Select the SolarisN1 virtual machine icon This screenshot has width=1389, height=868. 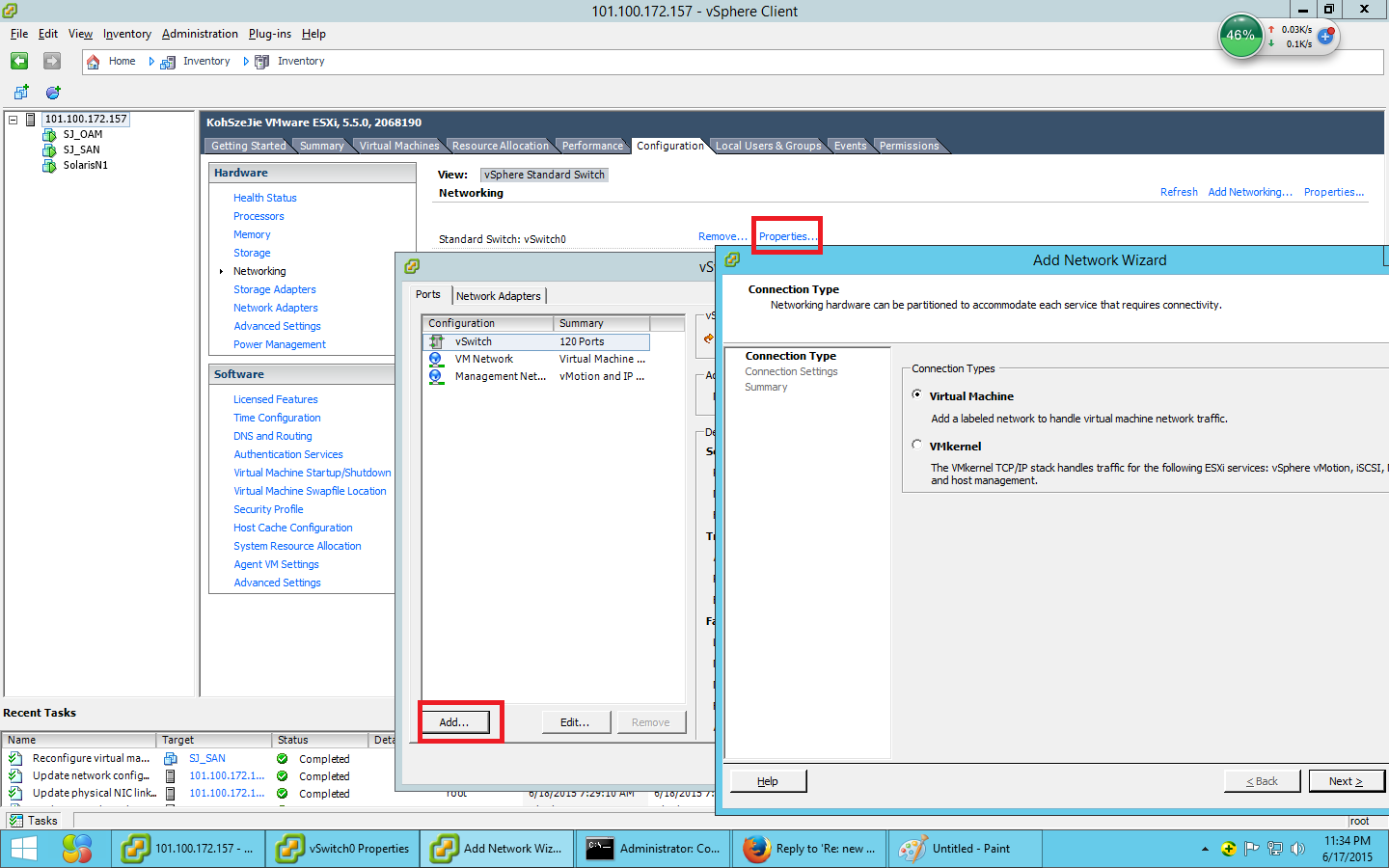click(x=49, y=166)
